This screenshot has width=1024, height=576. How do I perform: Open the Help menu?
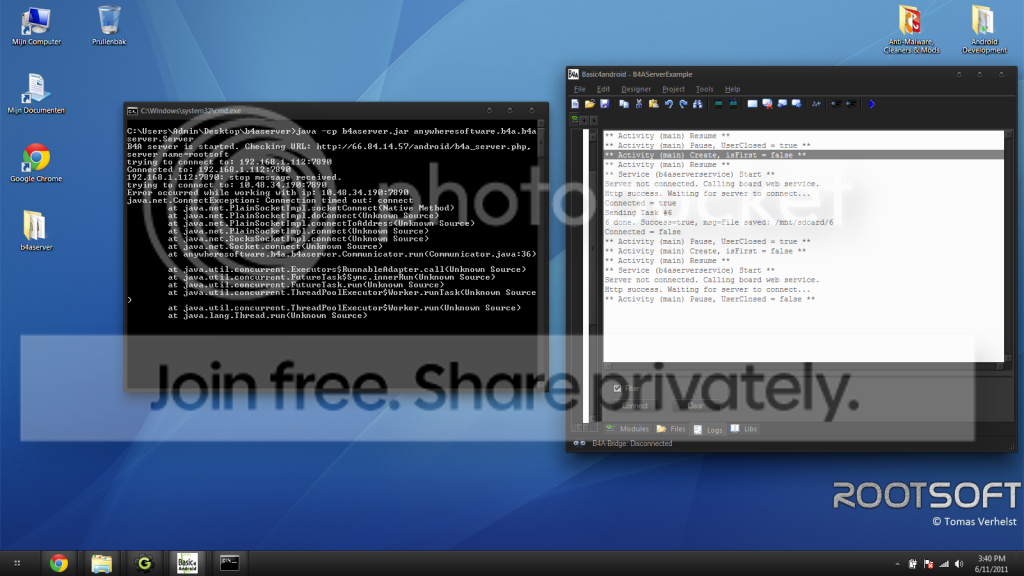(733, 89)
